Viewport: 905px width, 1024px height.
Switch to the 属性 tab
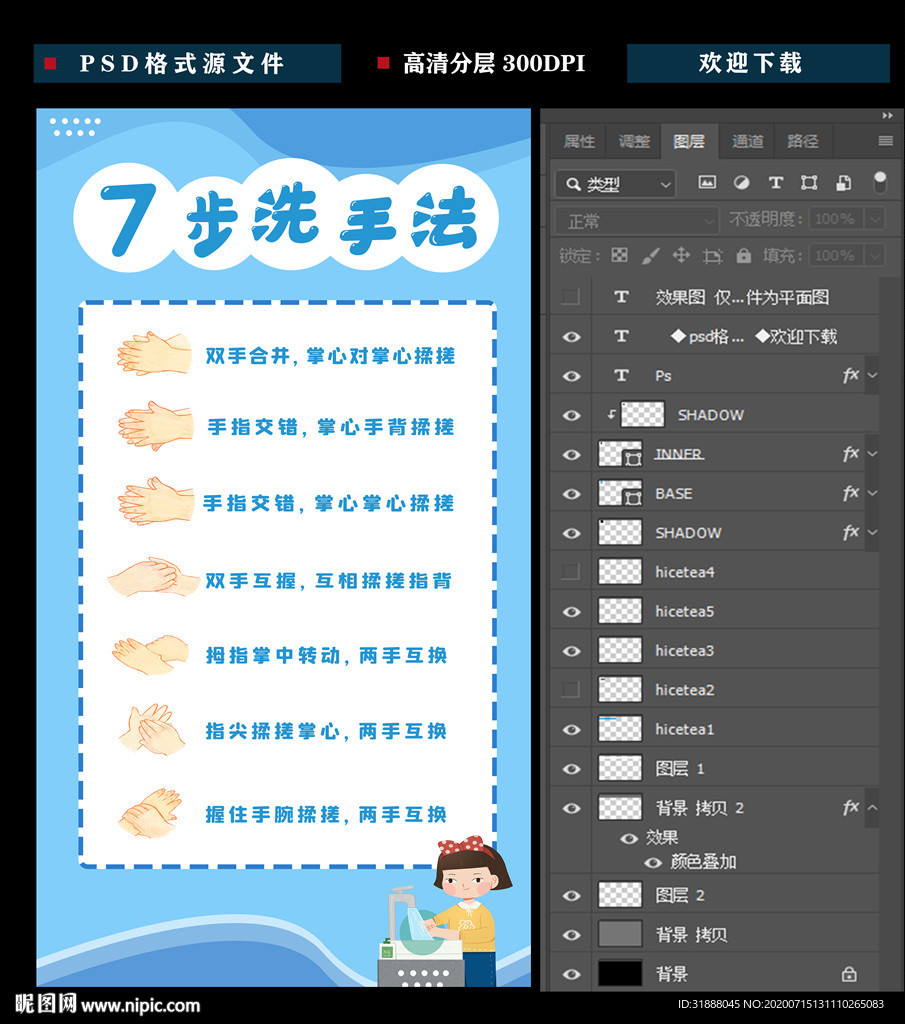pos(579,141)
